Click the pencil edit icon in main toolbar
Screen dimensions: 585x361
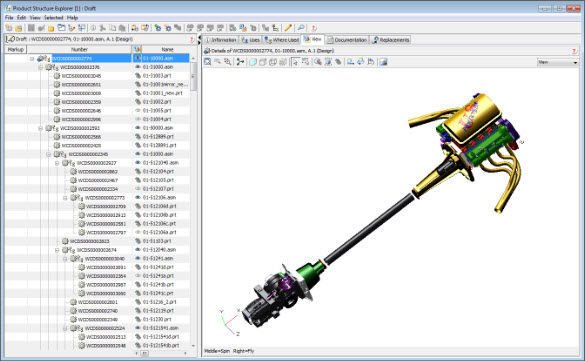288,28
